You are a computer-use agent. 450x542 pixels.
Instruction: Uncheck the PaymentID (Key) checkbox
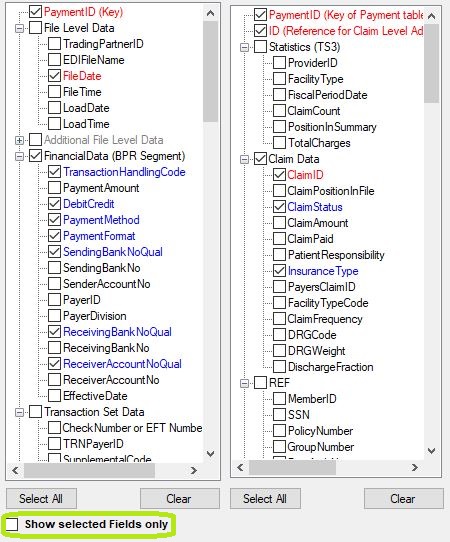35,12
